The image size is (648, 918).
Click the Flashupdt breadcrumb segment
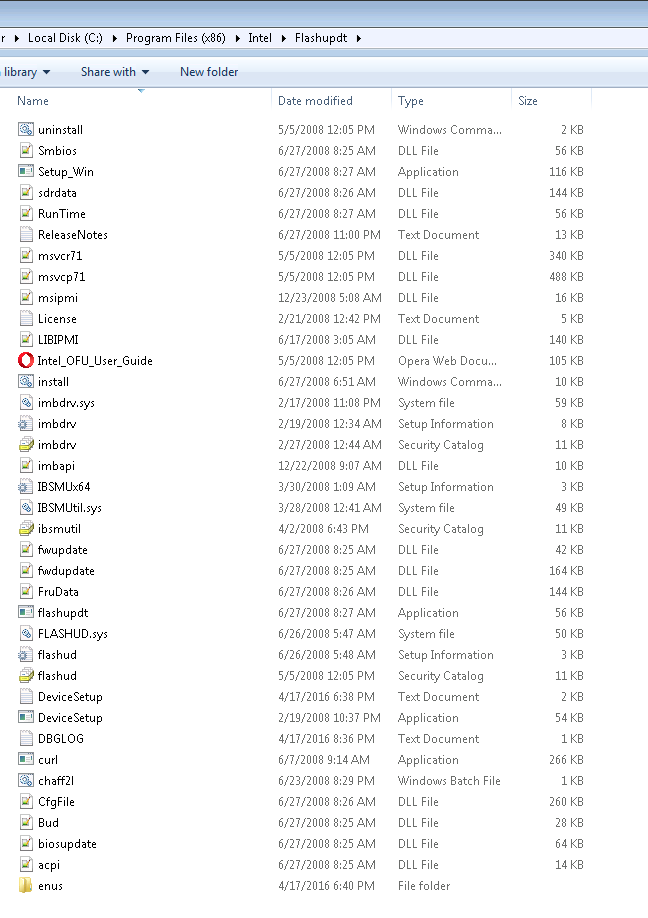click(x=321, y=38)
